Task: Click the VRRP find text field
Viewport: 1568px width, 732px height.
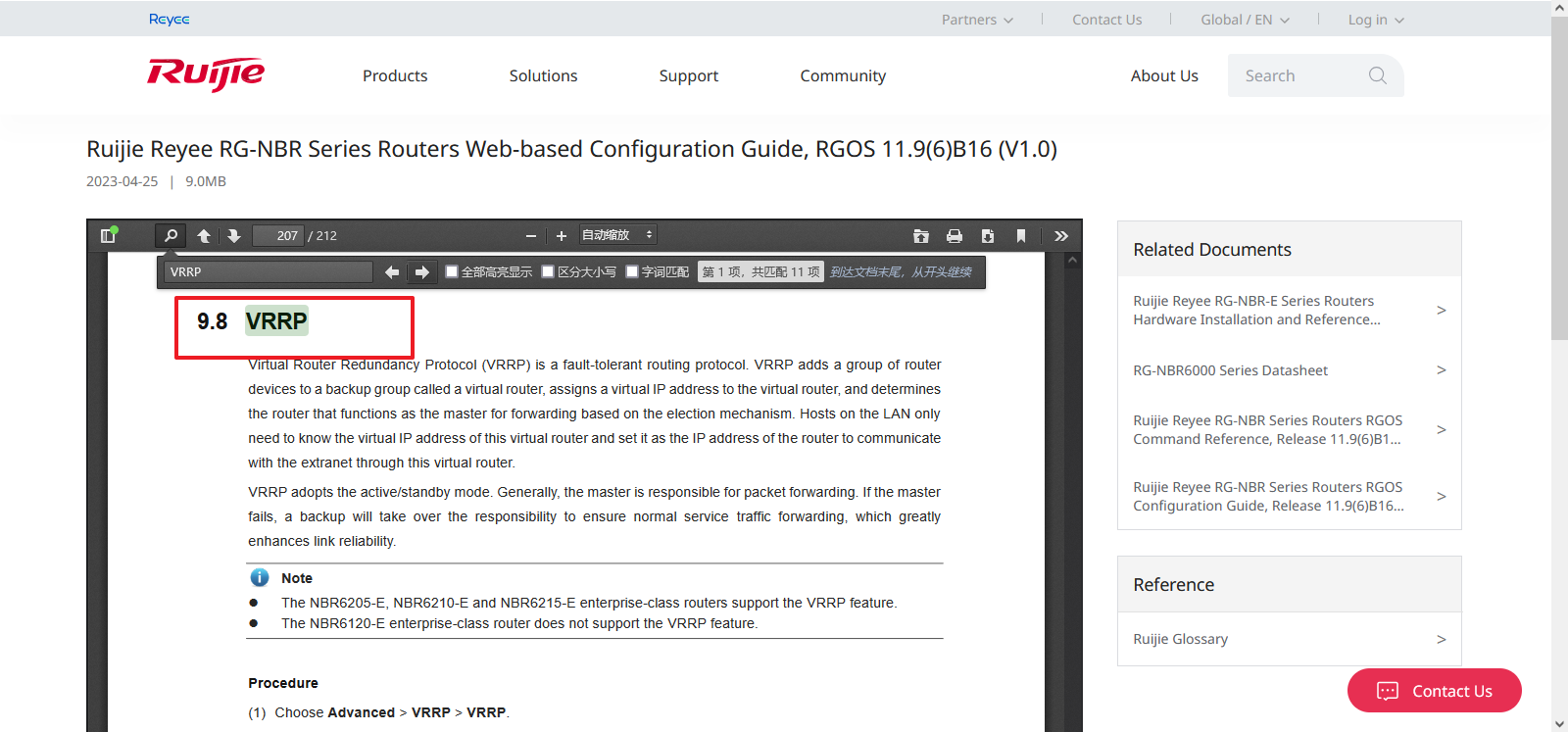Action: tap(269, 271)
